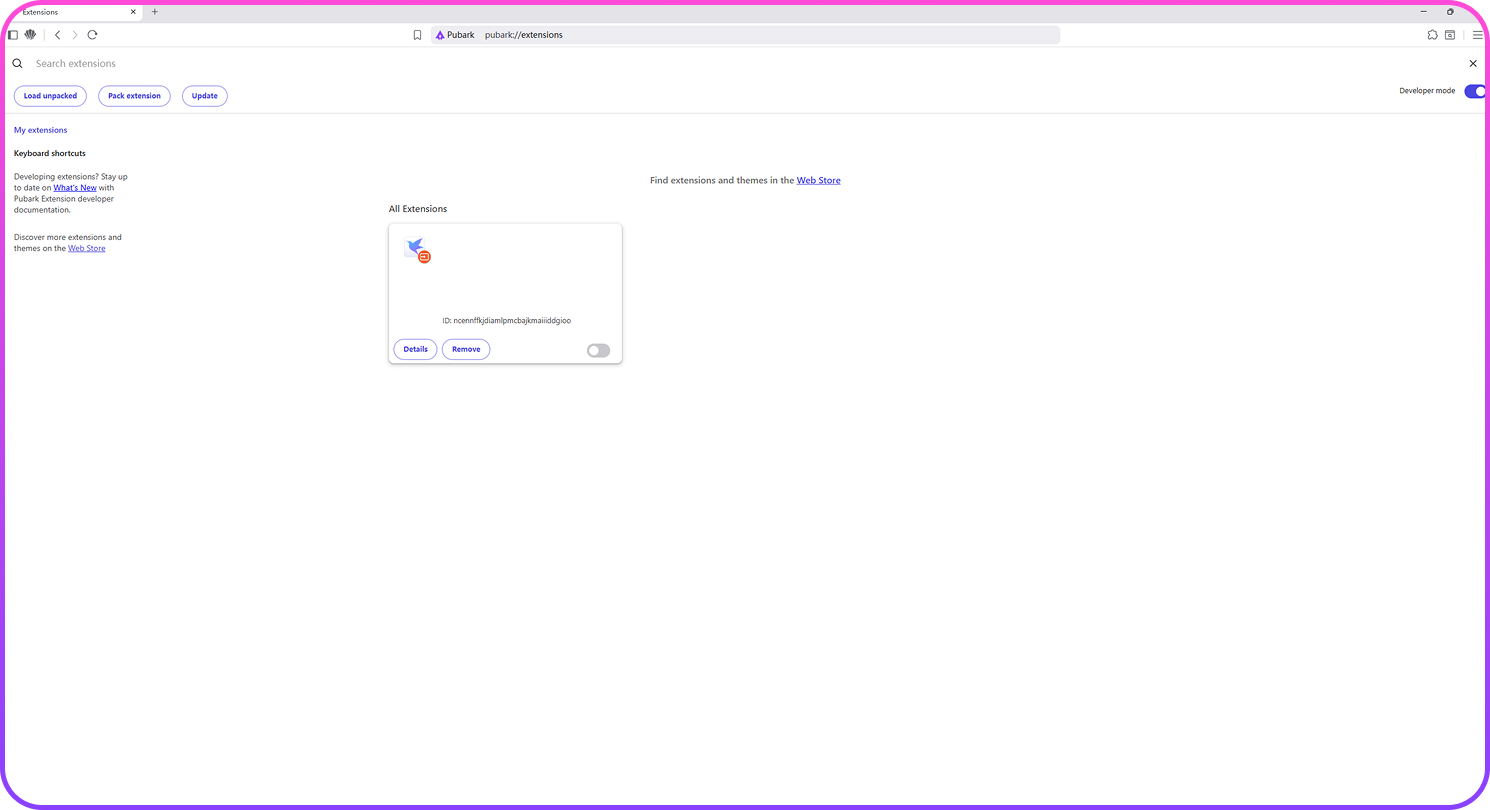Open the What's New link
Image resolution: width=1490 pixels, height=810 pixels.
point(75,188)
